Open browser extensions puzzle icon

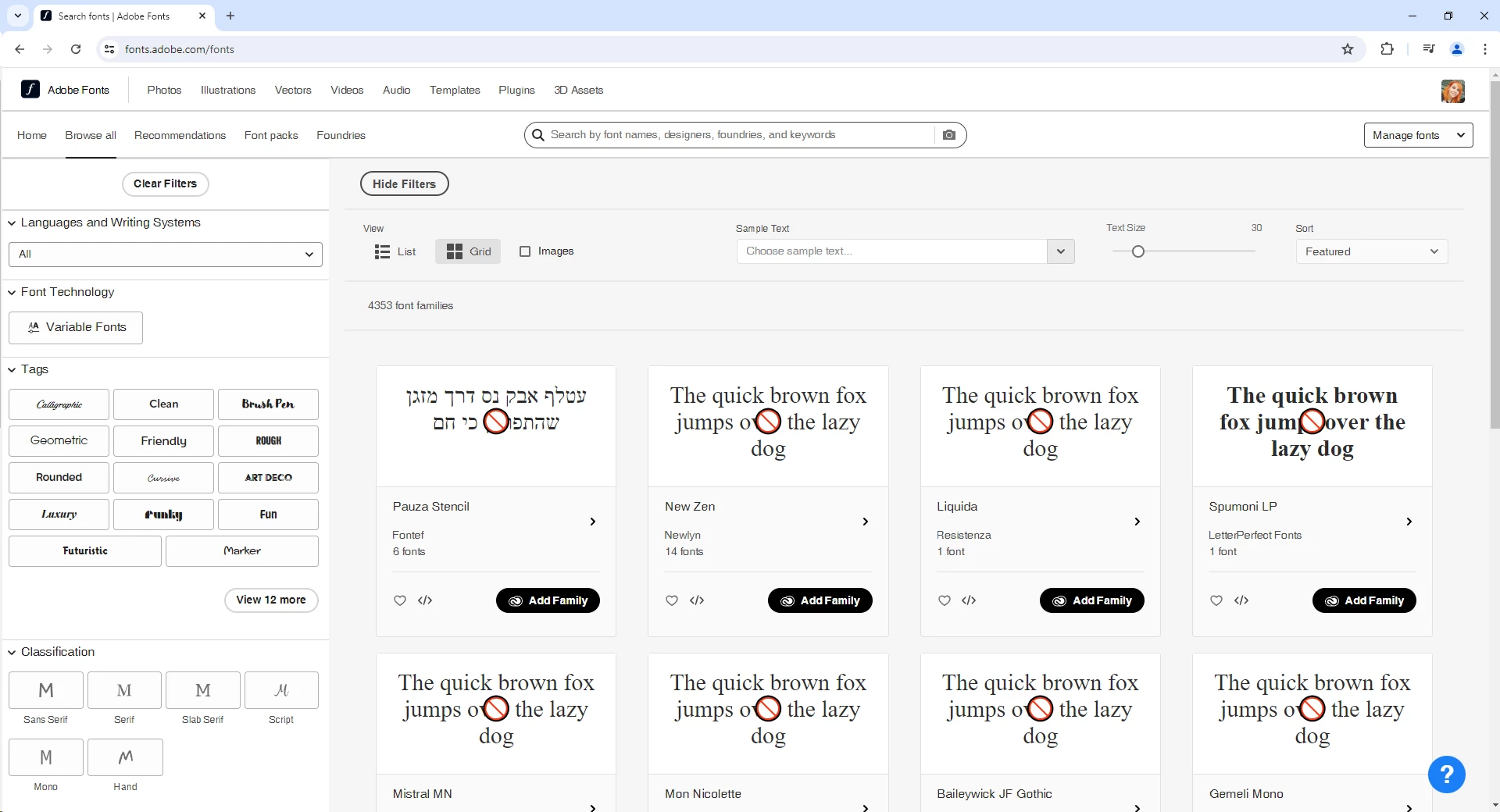[1387, 49]
